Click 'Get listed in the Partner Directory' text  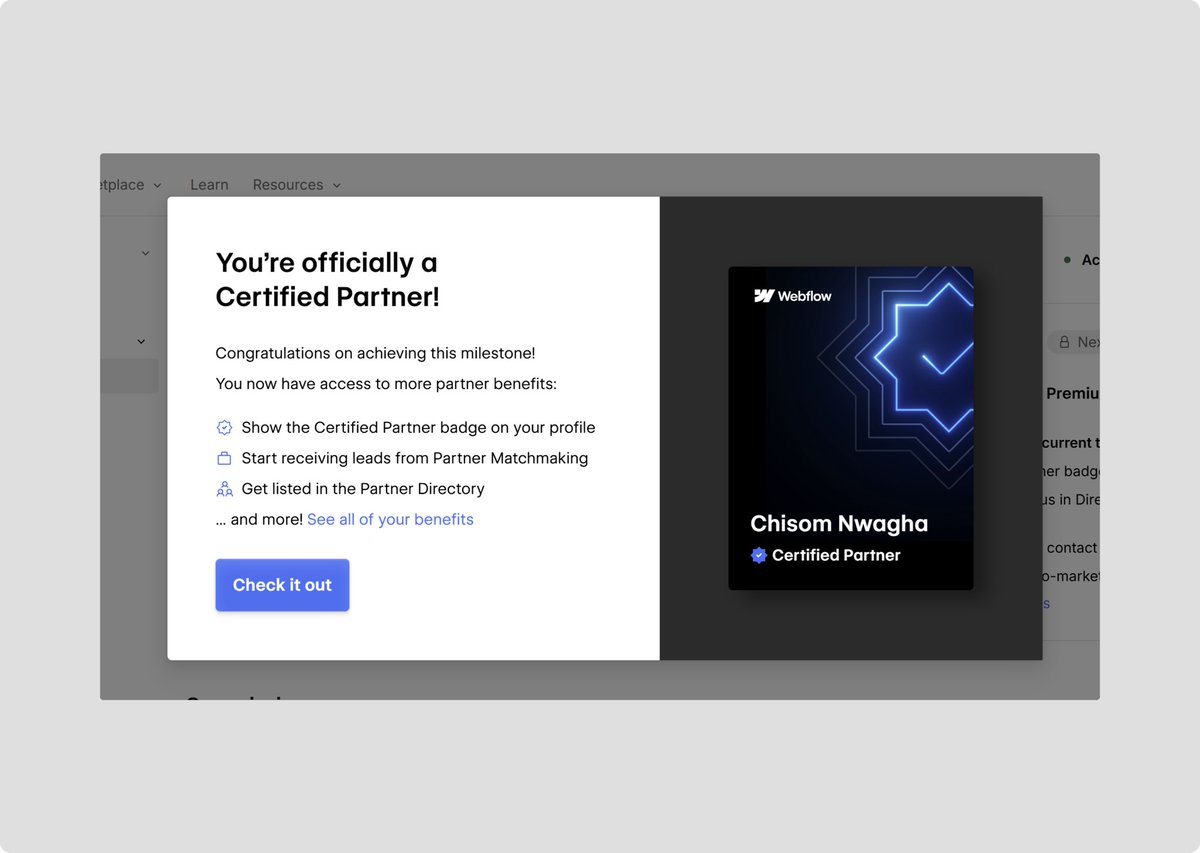coord(363,489)
